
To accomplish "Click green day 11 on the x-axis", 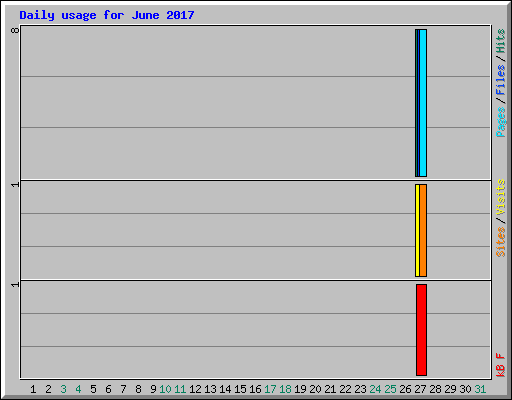I will (x=180, y=389).
